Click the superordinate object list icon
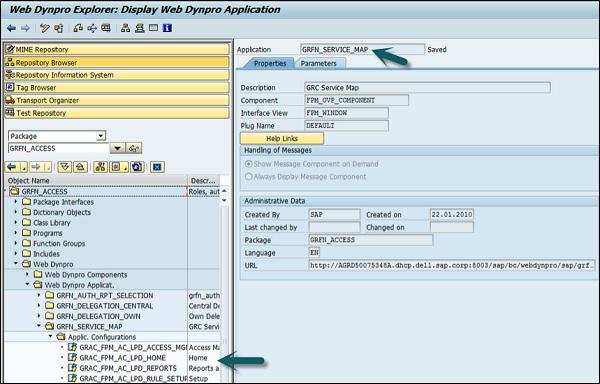 tap(101, 167)
